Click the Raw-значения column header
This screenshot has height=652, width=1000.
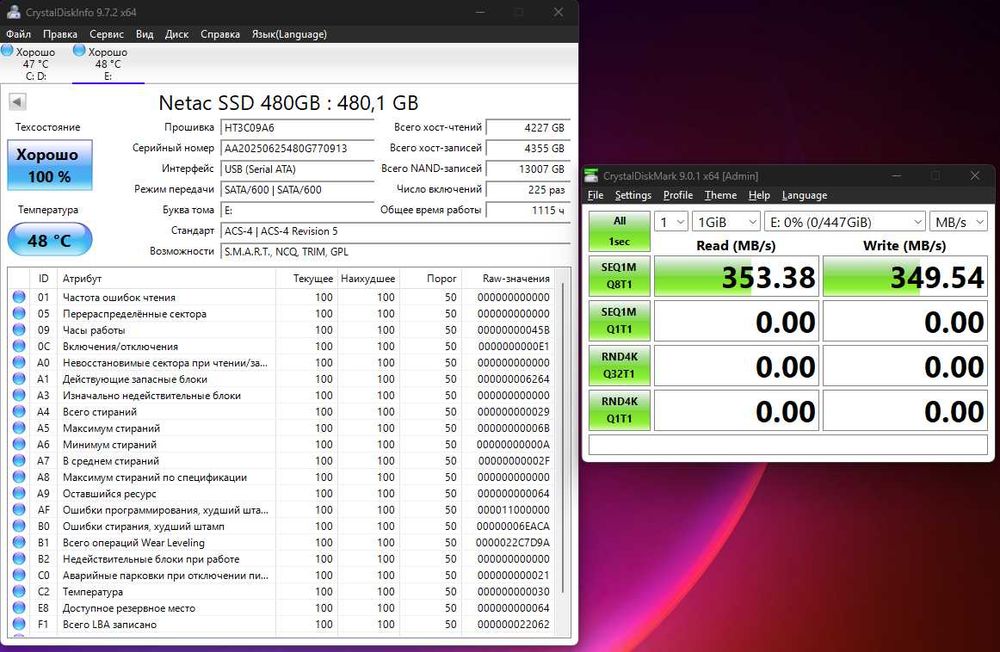(508, 278)
